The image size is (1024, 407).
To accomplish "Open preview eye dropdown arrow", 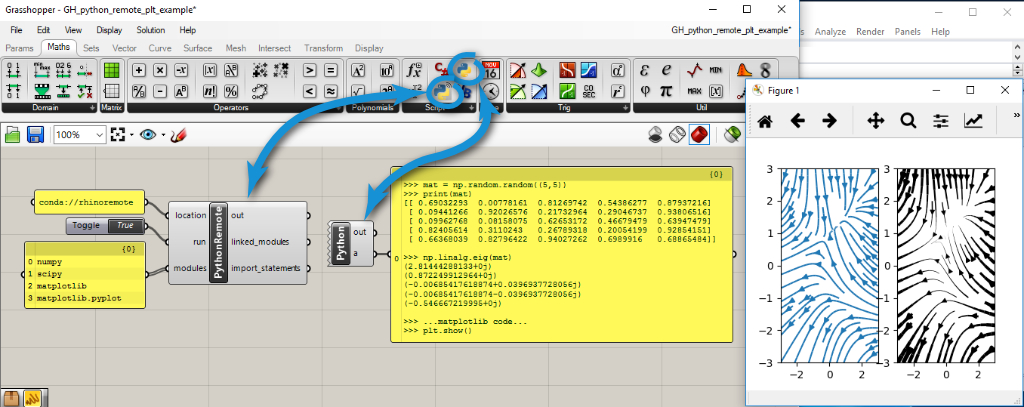I will click(163, 135).
